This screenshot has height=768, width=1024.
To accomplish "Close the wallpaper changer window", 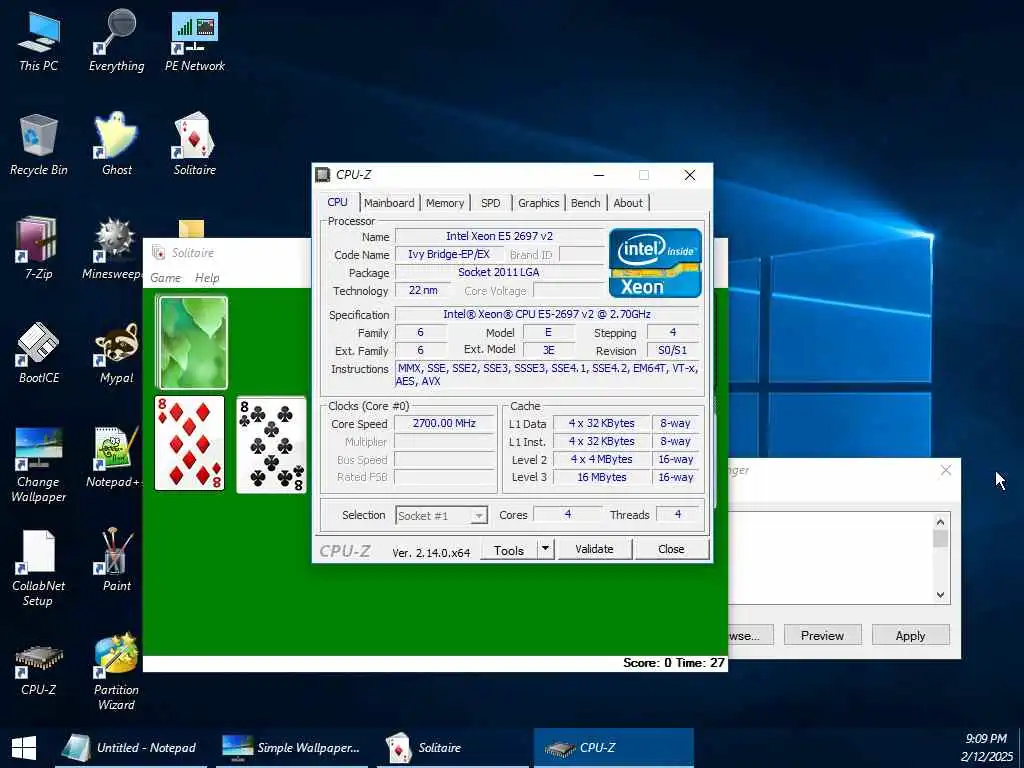I will point(946,470).
